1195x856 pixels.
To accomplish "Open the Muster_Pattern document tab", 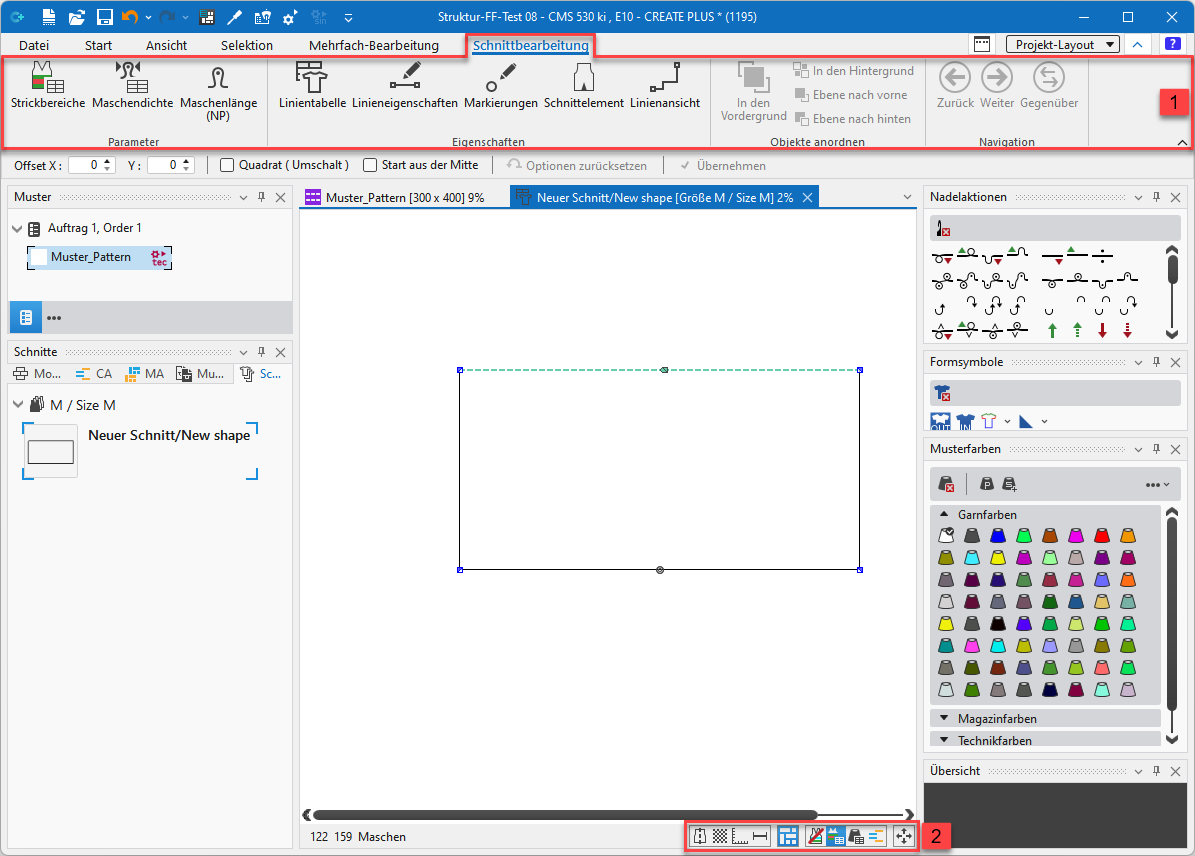I will pos(404,198).
